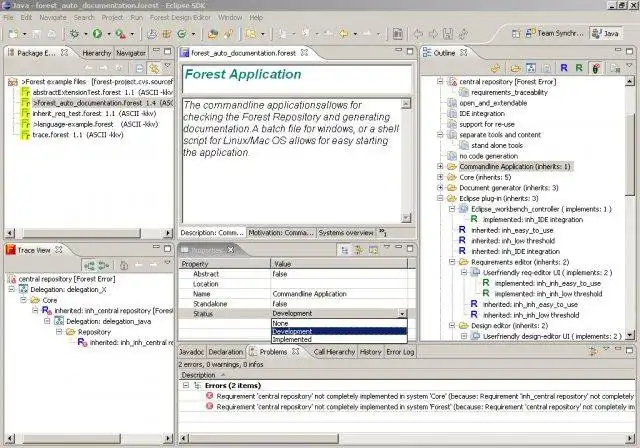Open the File menu

[x=9, y=17]
